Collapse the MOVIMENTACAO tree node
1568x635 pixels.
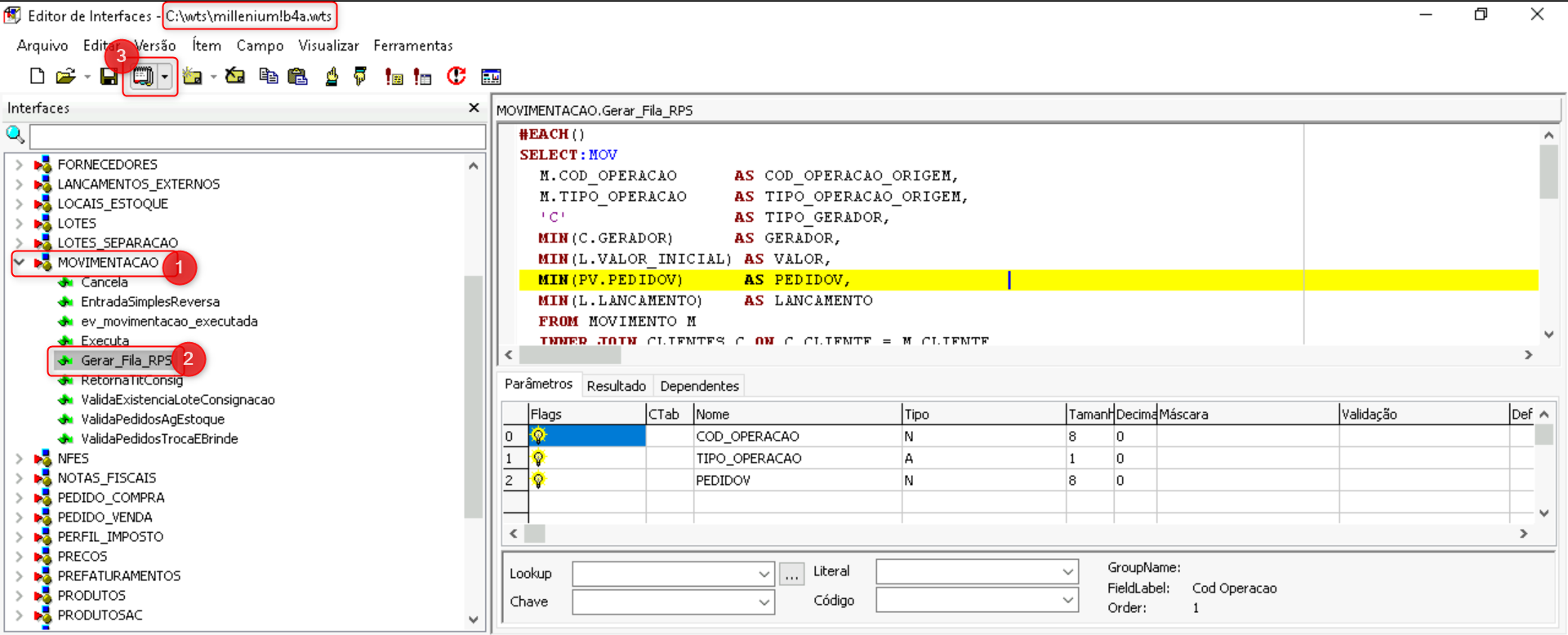point(19,263)
